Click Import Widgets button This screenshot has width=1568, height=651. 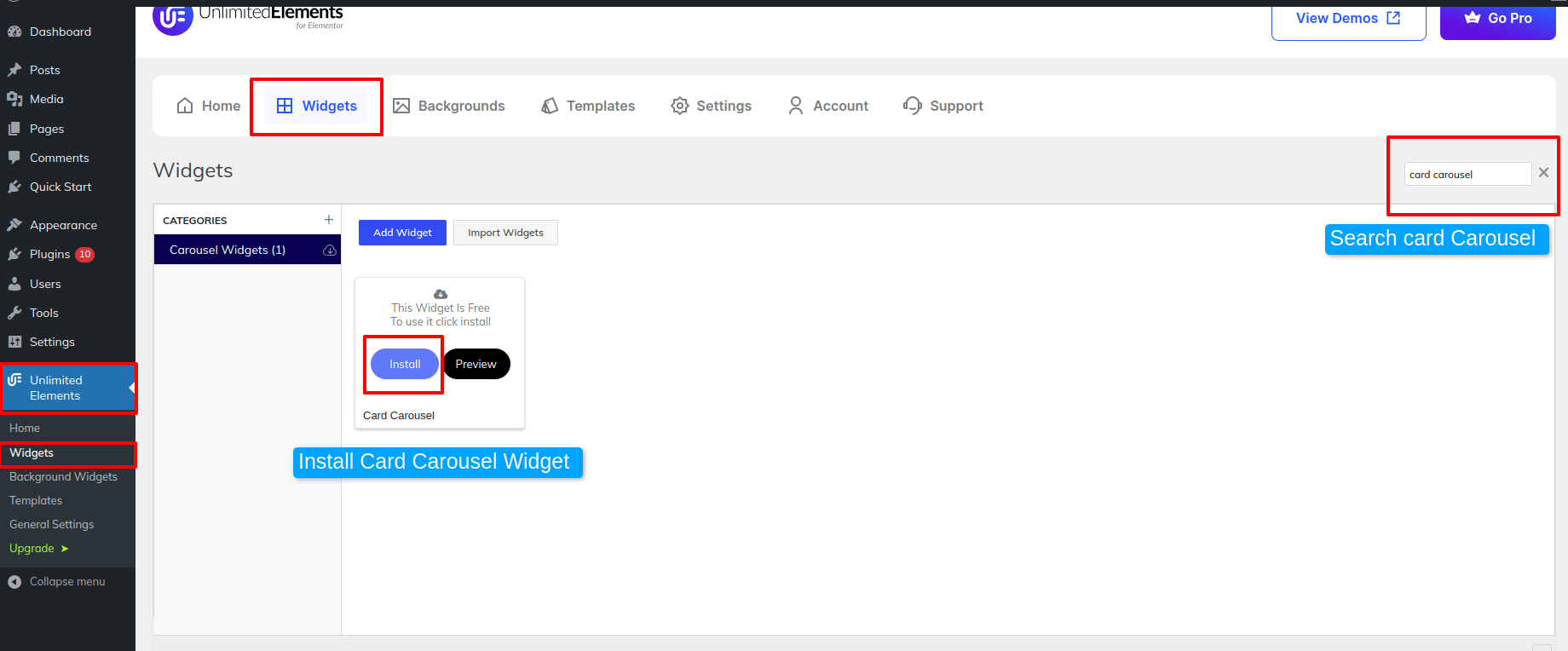pyautogui.click(x=505, y=233)
